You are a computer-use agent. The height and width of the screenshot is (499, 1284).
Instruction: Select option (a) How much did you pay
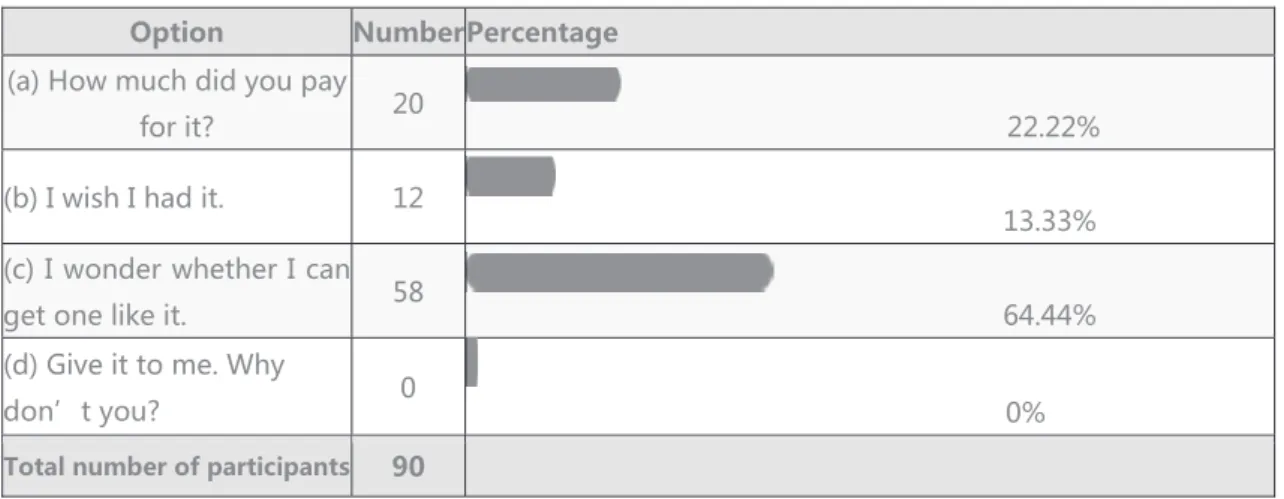(177, 103)
